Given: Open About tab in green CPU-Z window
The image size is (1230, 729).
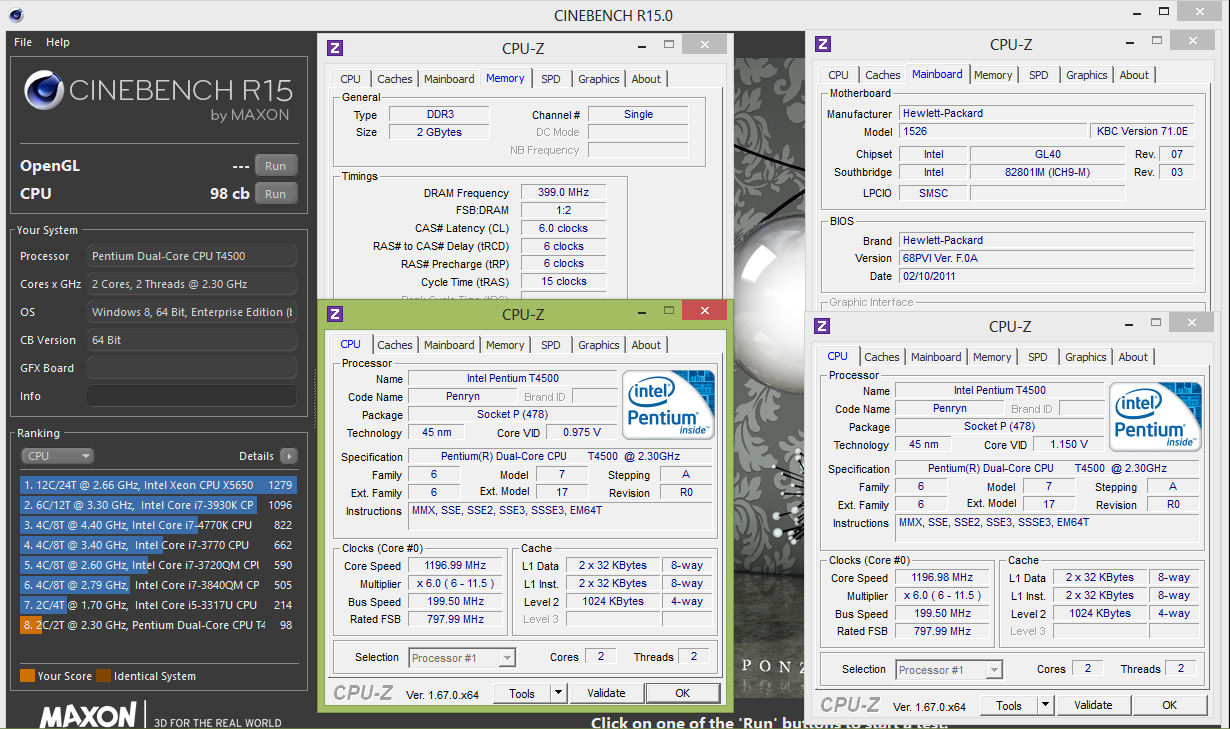Looking at the screenshot, I should 646,345.
